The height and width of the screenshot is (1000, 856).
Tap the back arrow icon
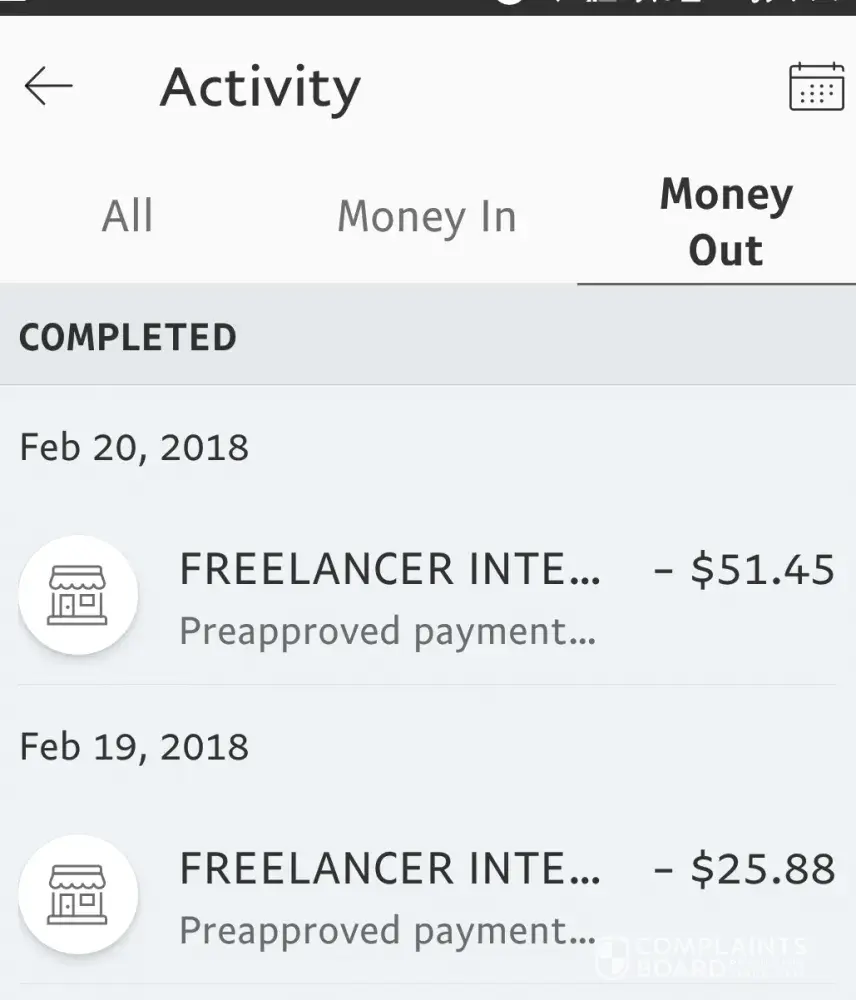[48, 87]
